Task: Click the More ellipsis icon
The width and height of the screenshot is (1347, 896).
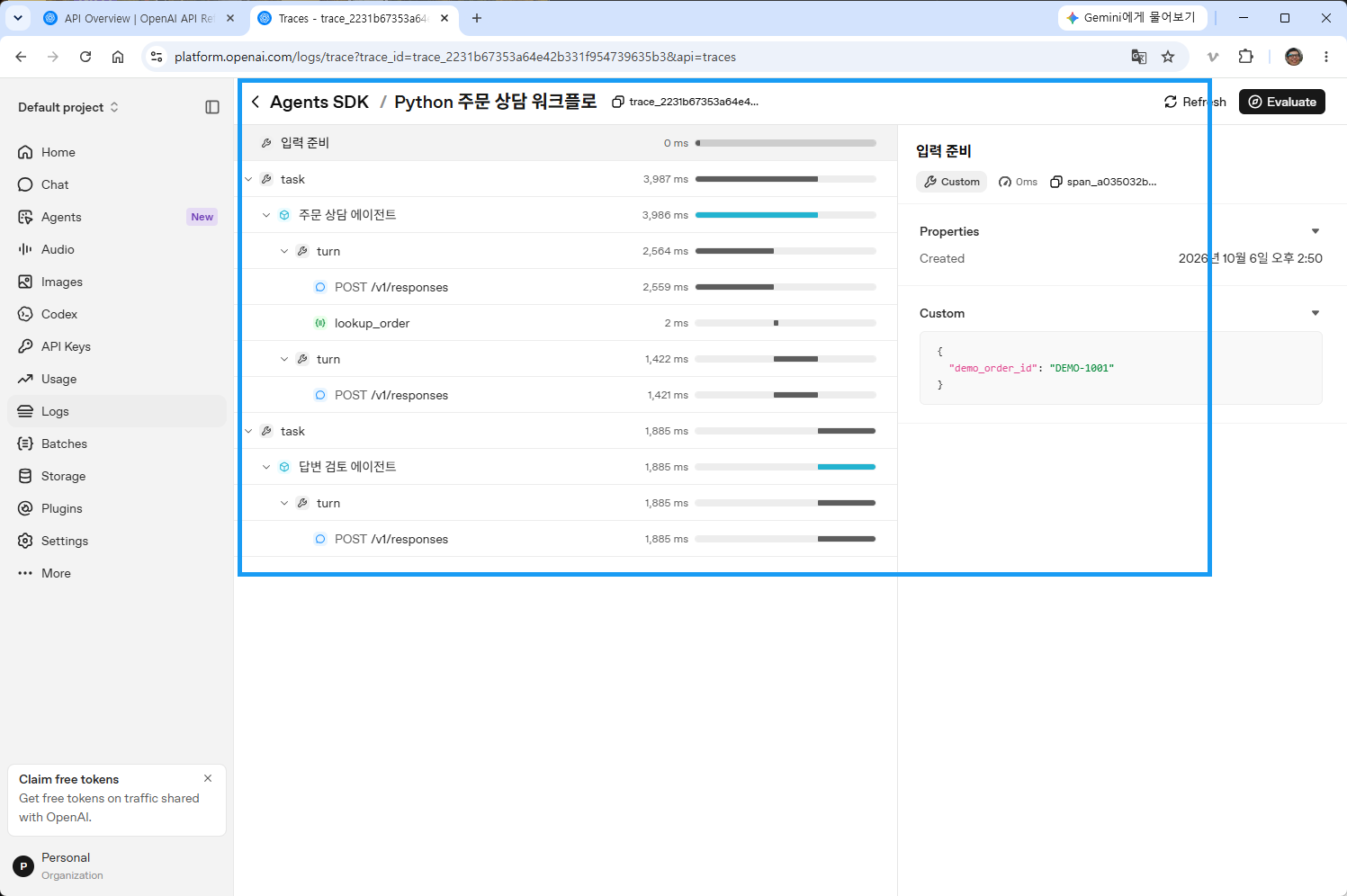Action: (25, 573)
